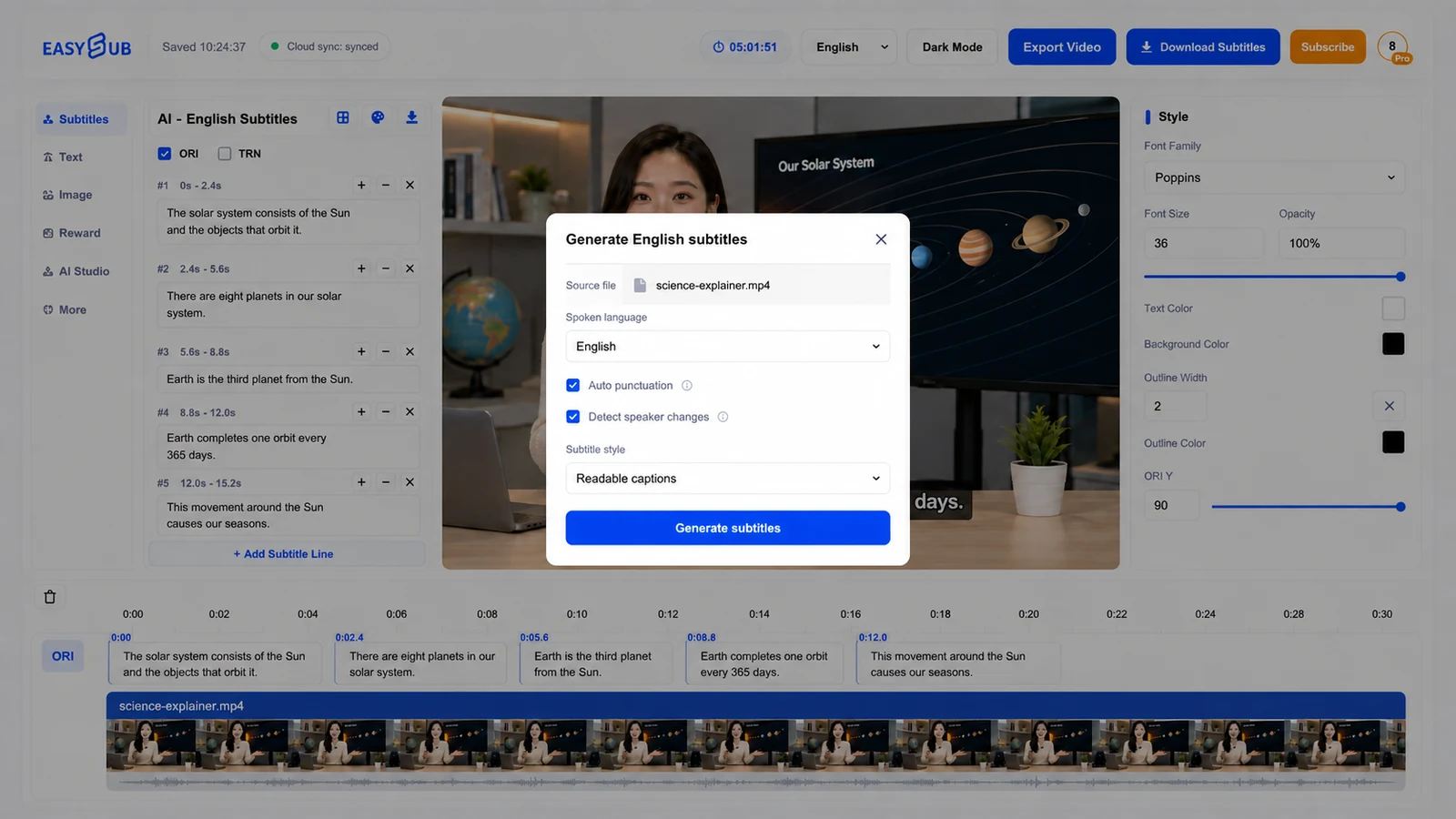Open the Font Family Poppins dropdown
The height and width of the screenshot is (819, 1456).
1274,177
